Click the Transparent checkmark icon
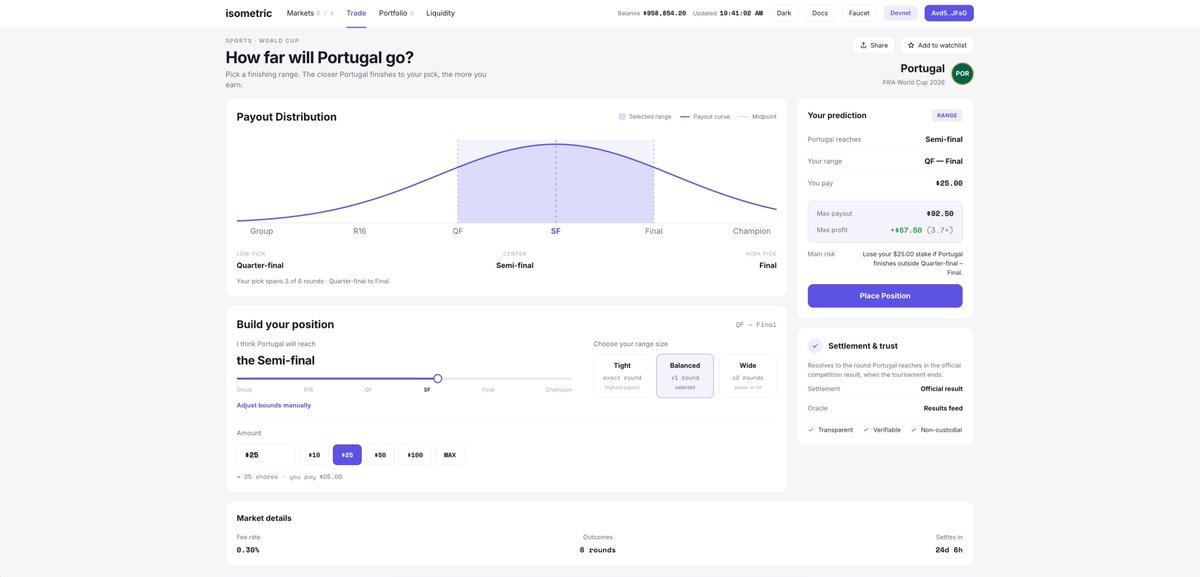 [811, 430]
